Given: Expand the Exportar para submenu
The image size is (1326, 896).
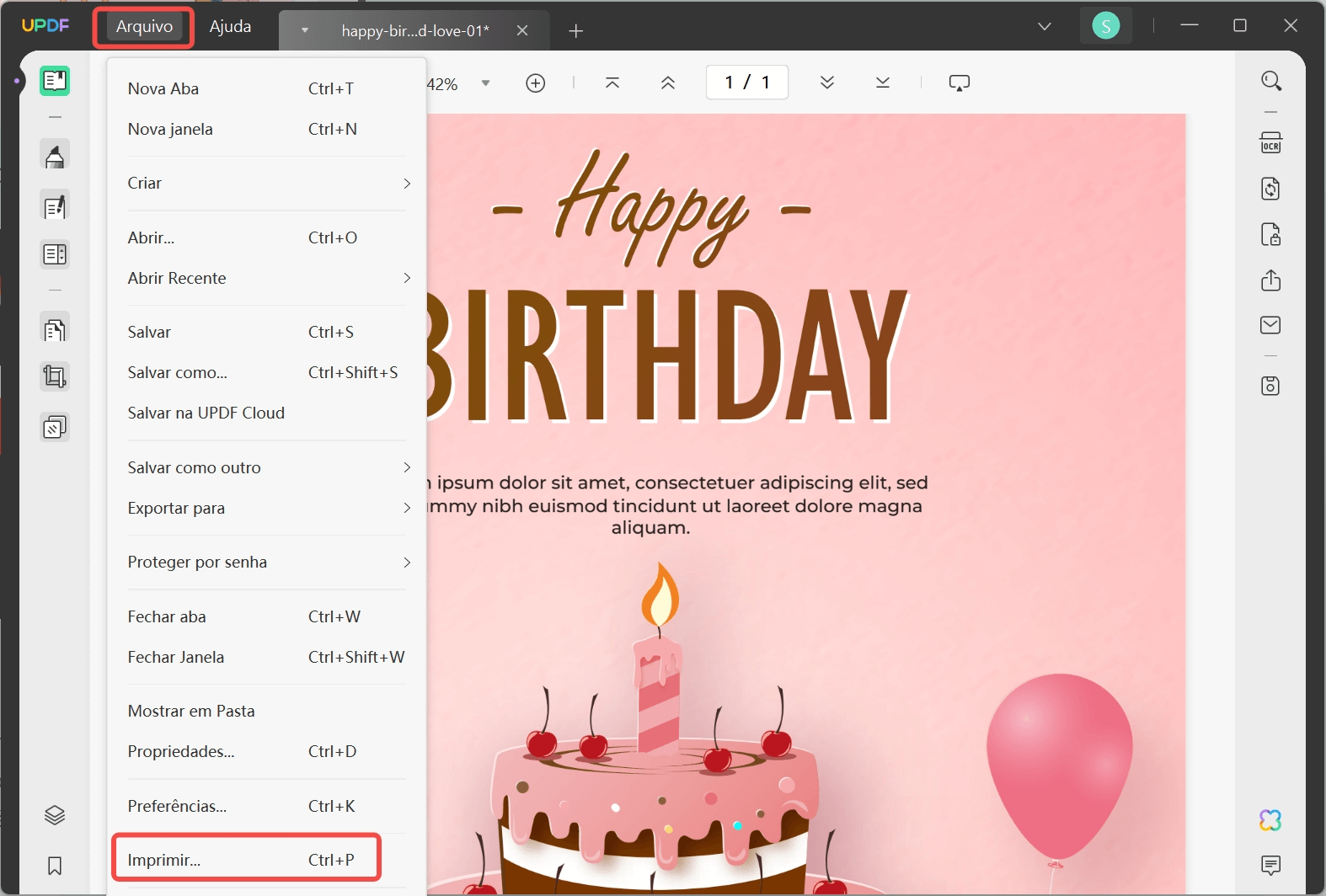Looking at the screenshot, I should [x=267, y=508].
